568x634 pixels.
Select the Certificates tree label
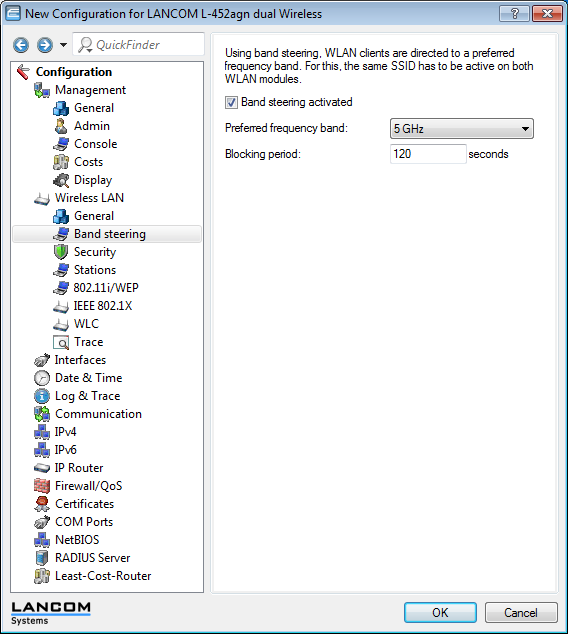click(84, 504)
